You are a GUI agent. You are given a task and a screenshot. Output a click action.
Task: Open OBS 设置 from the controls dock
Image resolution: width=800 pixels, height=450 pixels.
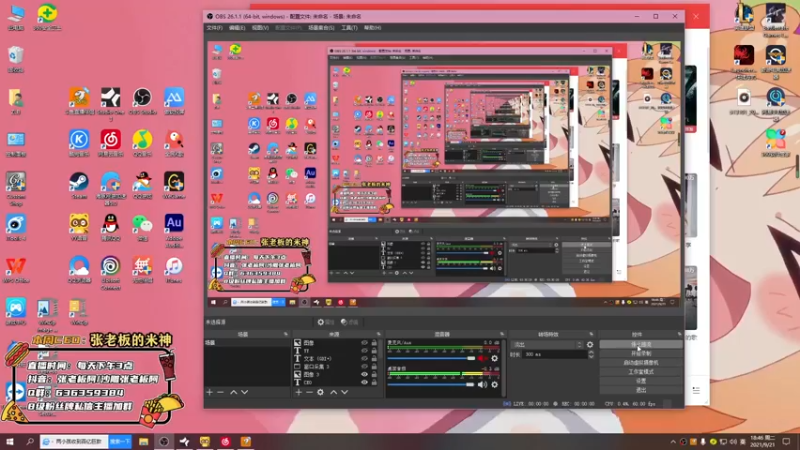tap(641, 381)
